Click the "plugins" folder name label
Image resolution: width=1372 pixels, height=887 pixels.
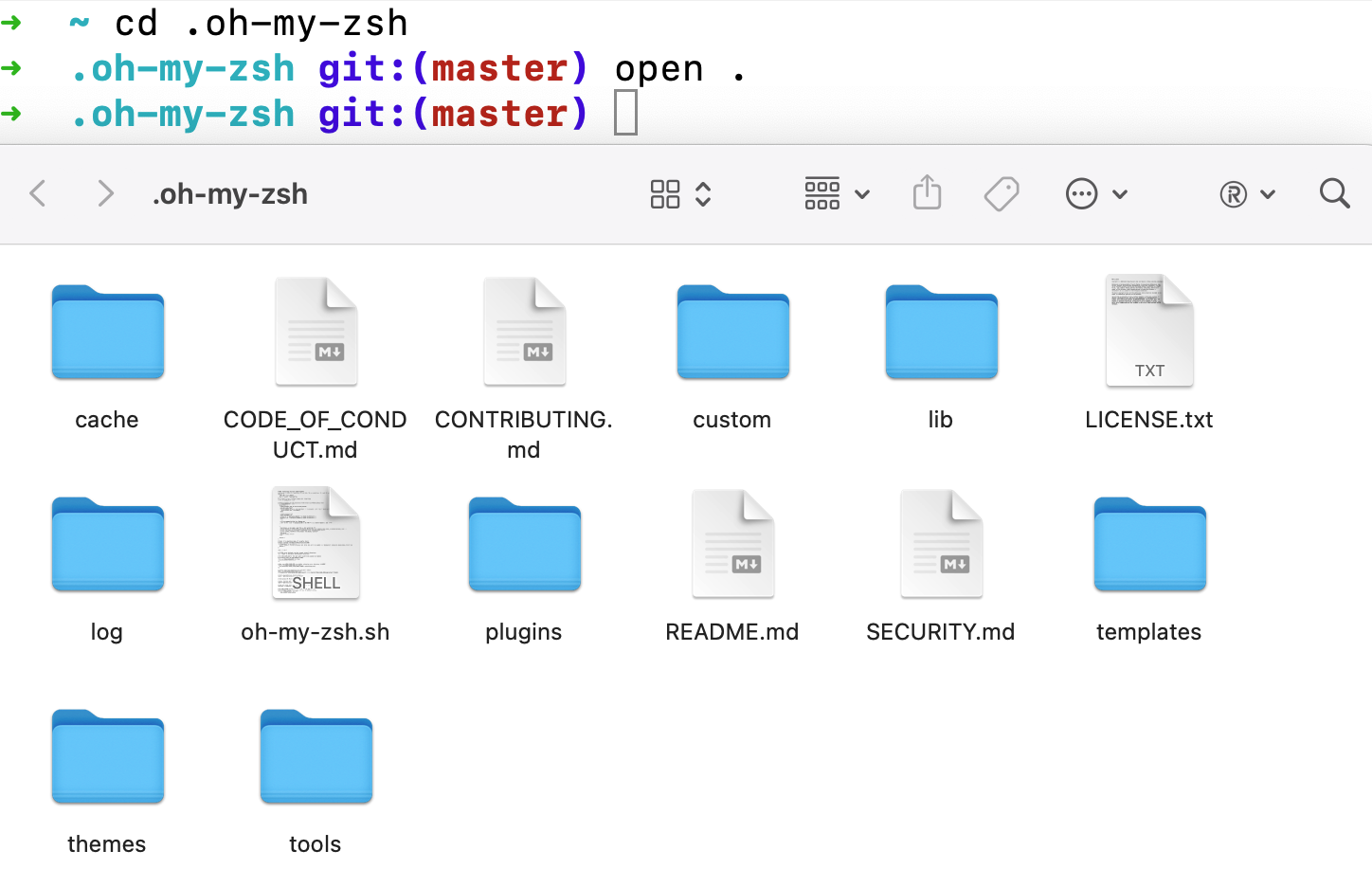click(x=524, y=633)
